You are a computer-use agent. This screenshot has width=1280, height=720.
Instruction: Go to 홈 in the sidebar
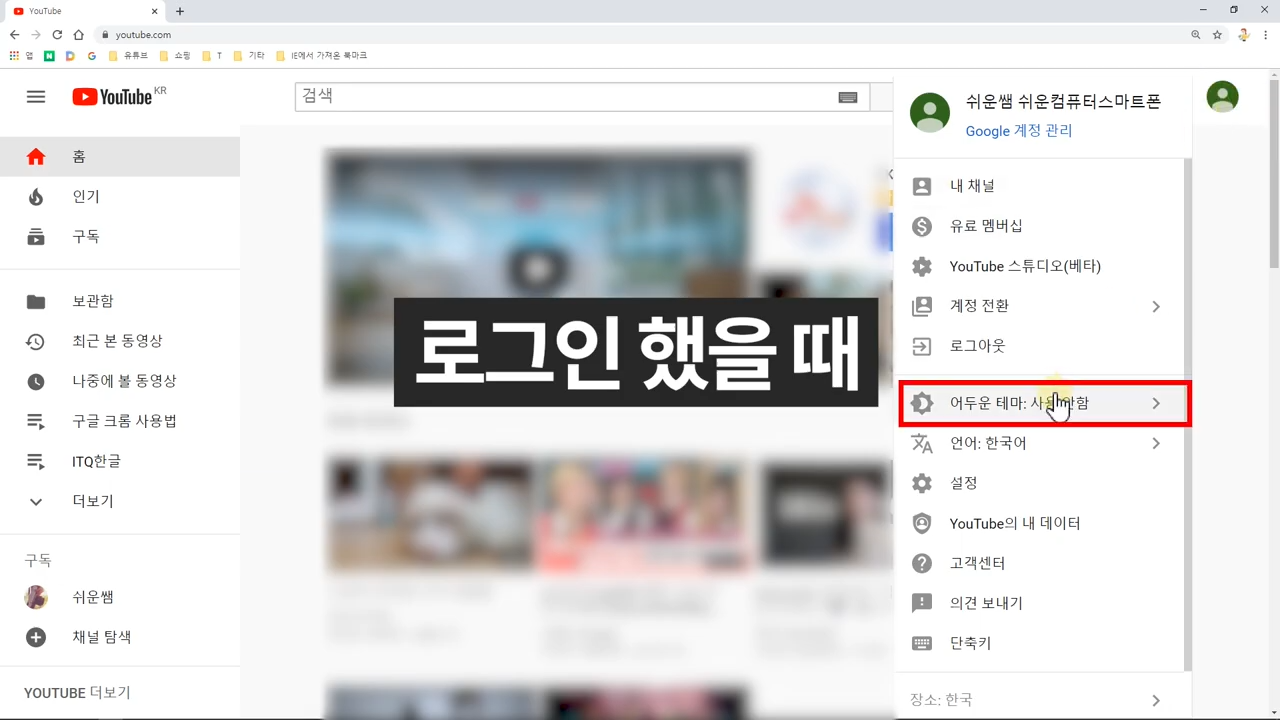pos(120,156)
